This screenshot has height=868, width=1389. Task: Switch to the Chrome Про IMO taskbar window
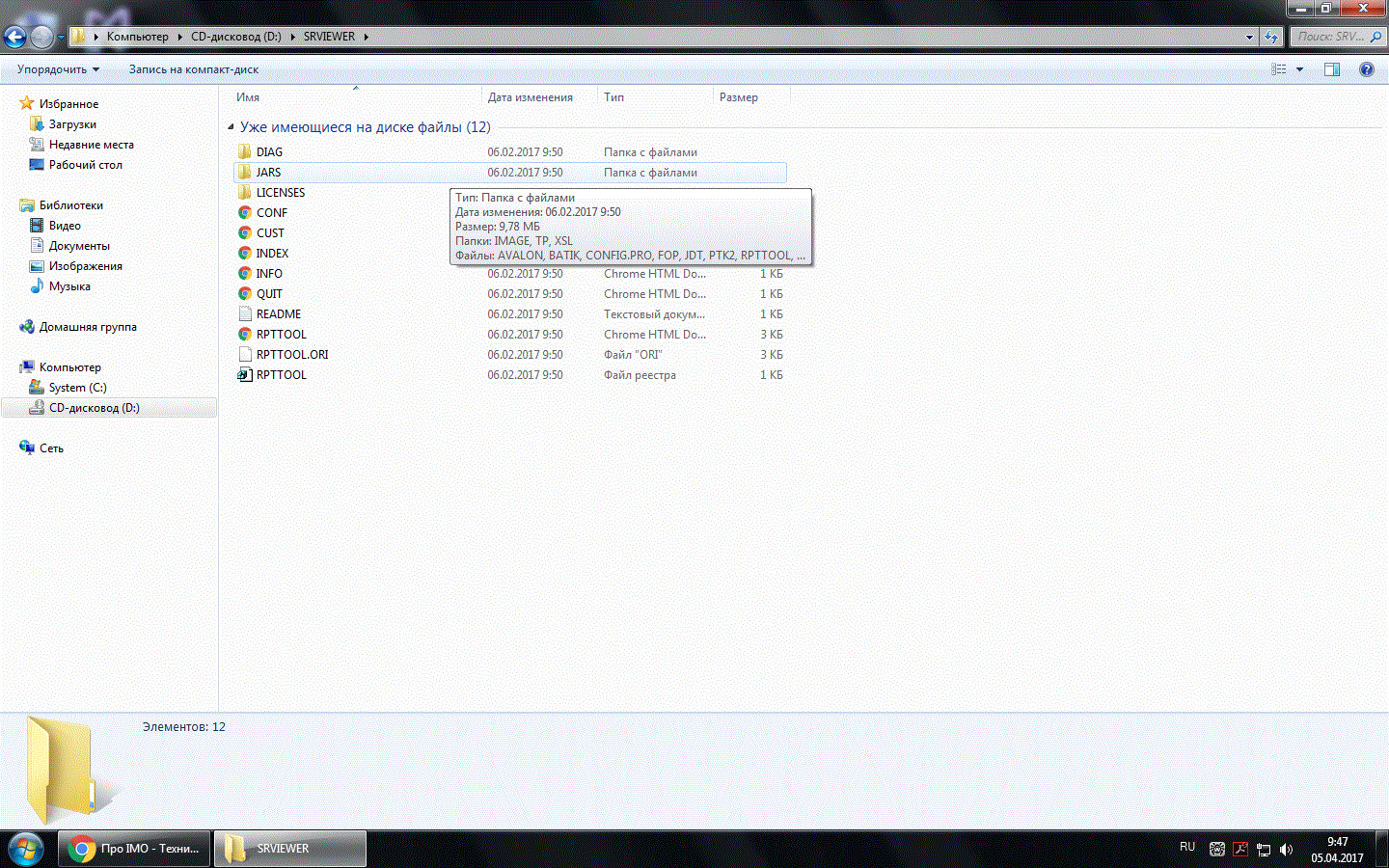coord(134,849)
